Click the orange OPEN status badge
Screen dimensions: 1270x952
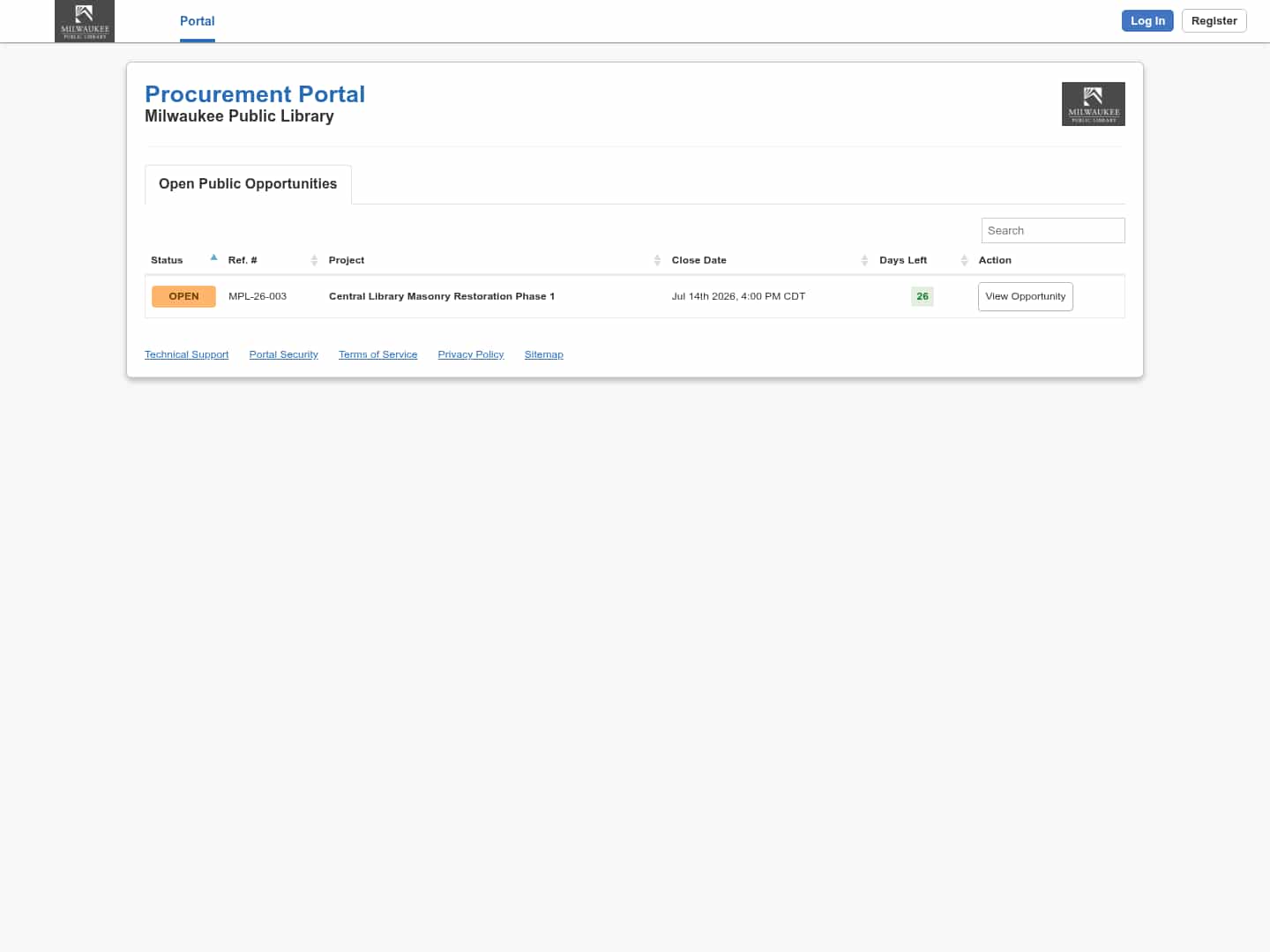pyautogui.click(x=183, y=296)
